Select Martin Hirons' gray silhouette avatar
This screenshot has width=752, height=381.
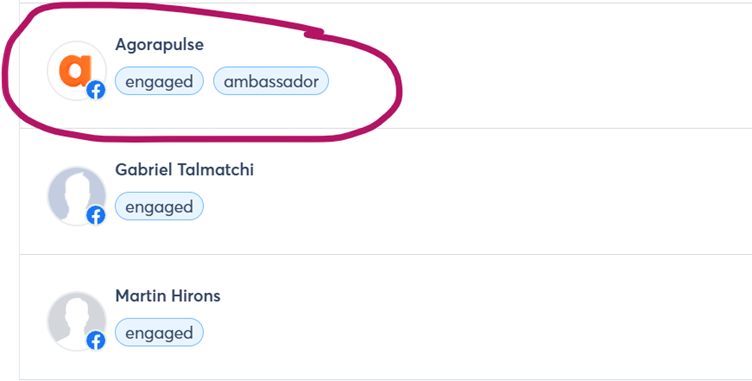tap(76, 321)
